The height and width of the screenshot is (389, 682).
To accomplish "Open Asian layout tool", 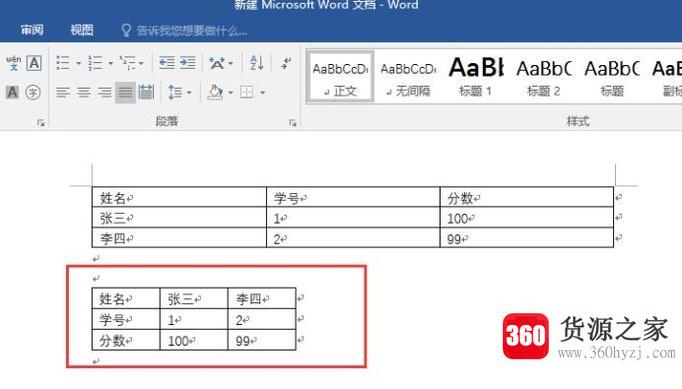I will point(217,64).
